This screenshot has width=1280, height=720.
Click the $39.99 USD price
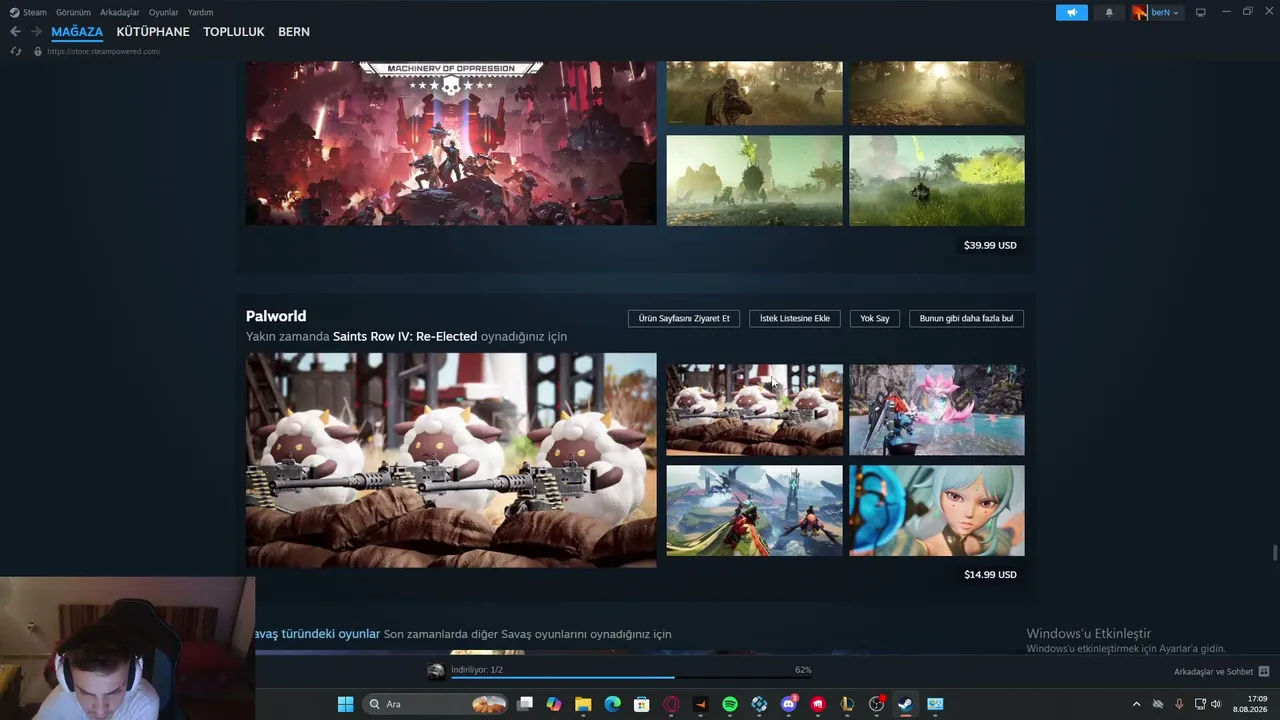(990, 245)
